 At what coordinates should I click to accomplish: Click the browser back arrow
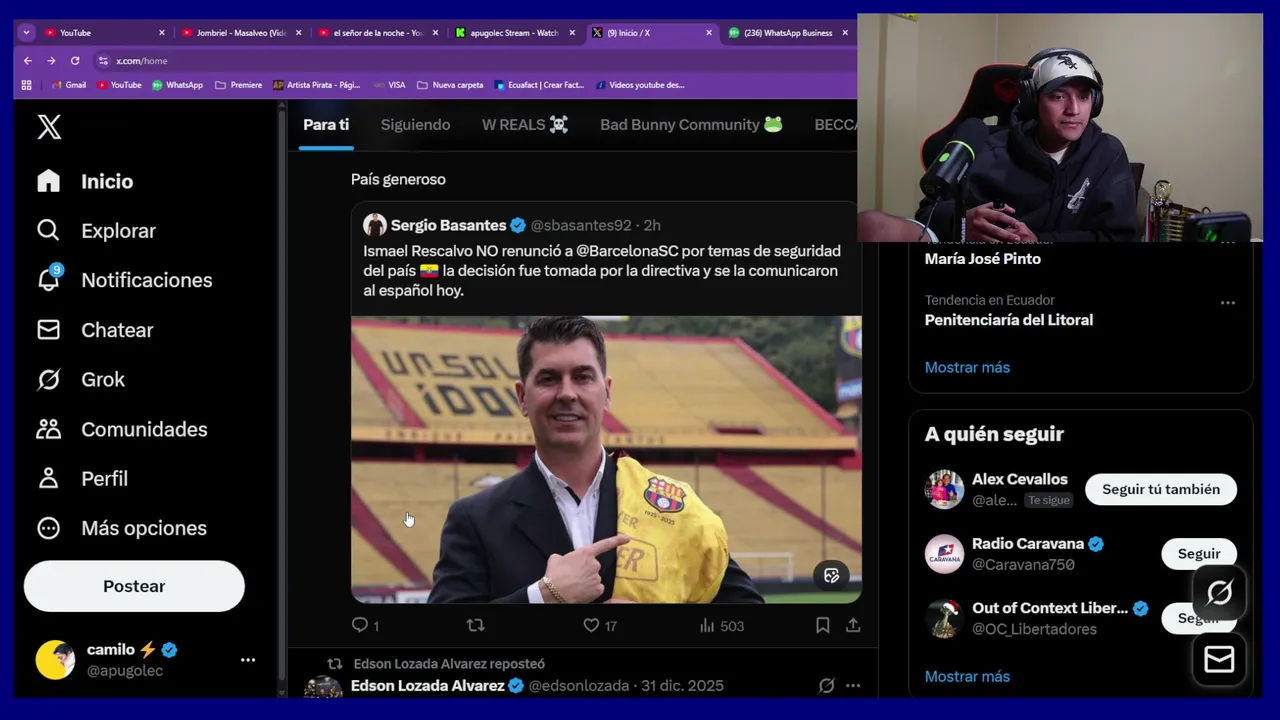[x=28, y=61]
